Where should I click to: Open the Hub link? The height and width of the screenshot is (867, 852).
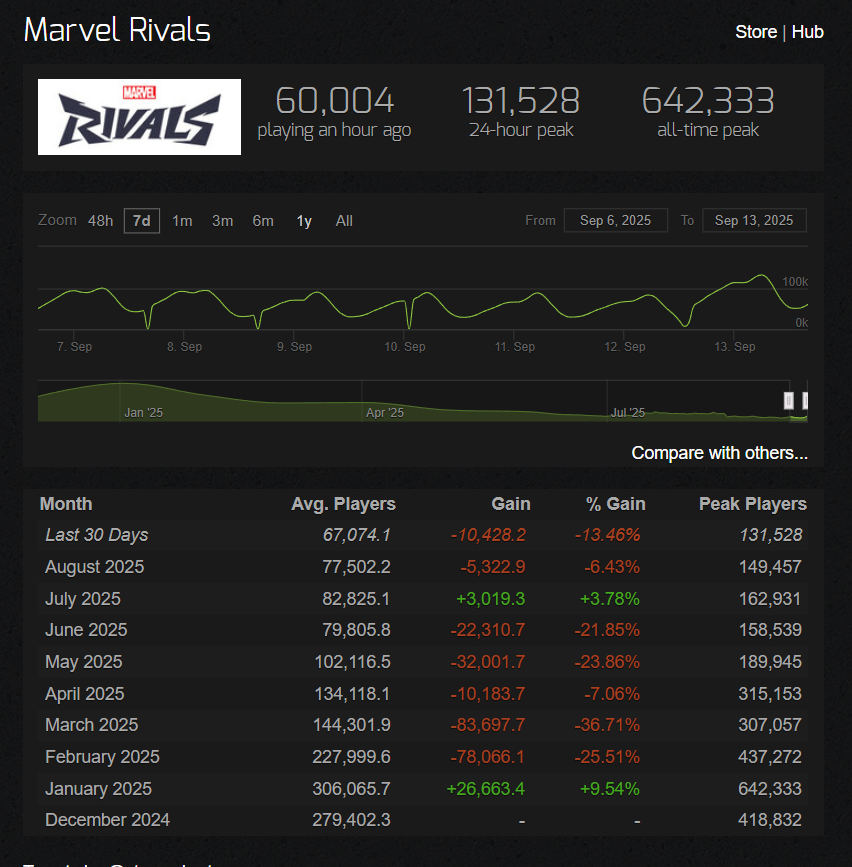808,32
